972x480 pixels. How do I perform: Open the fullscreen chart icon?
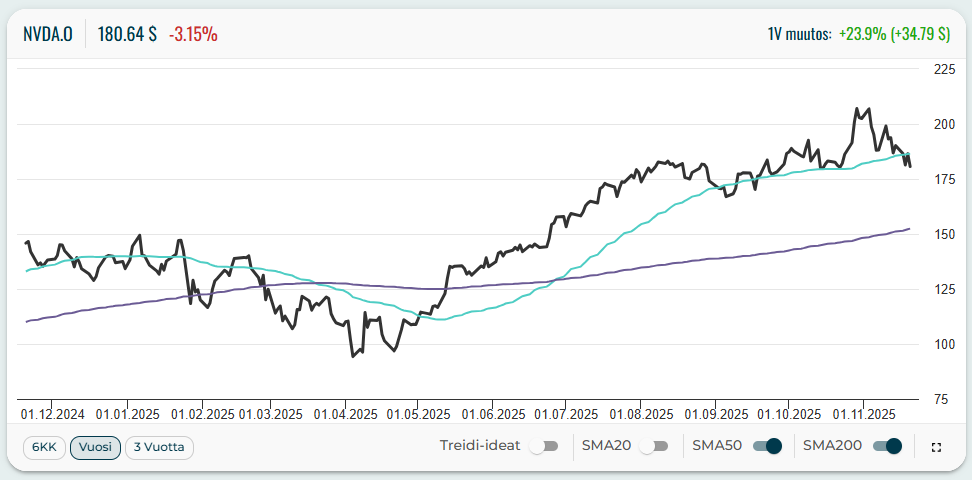[936, 447]
